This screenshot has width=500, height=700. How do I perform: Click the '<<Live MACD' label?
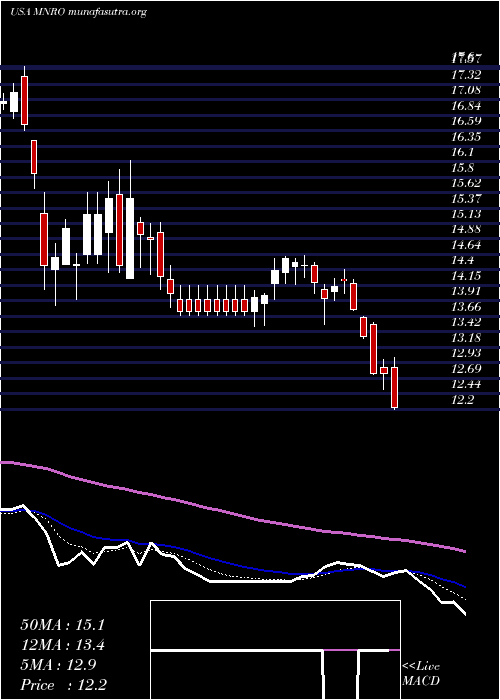[421, 674]
